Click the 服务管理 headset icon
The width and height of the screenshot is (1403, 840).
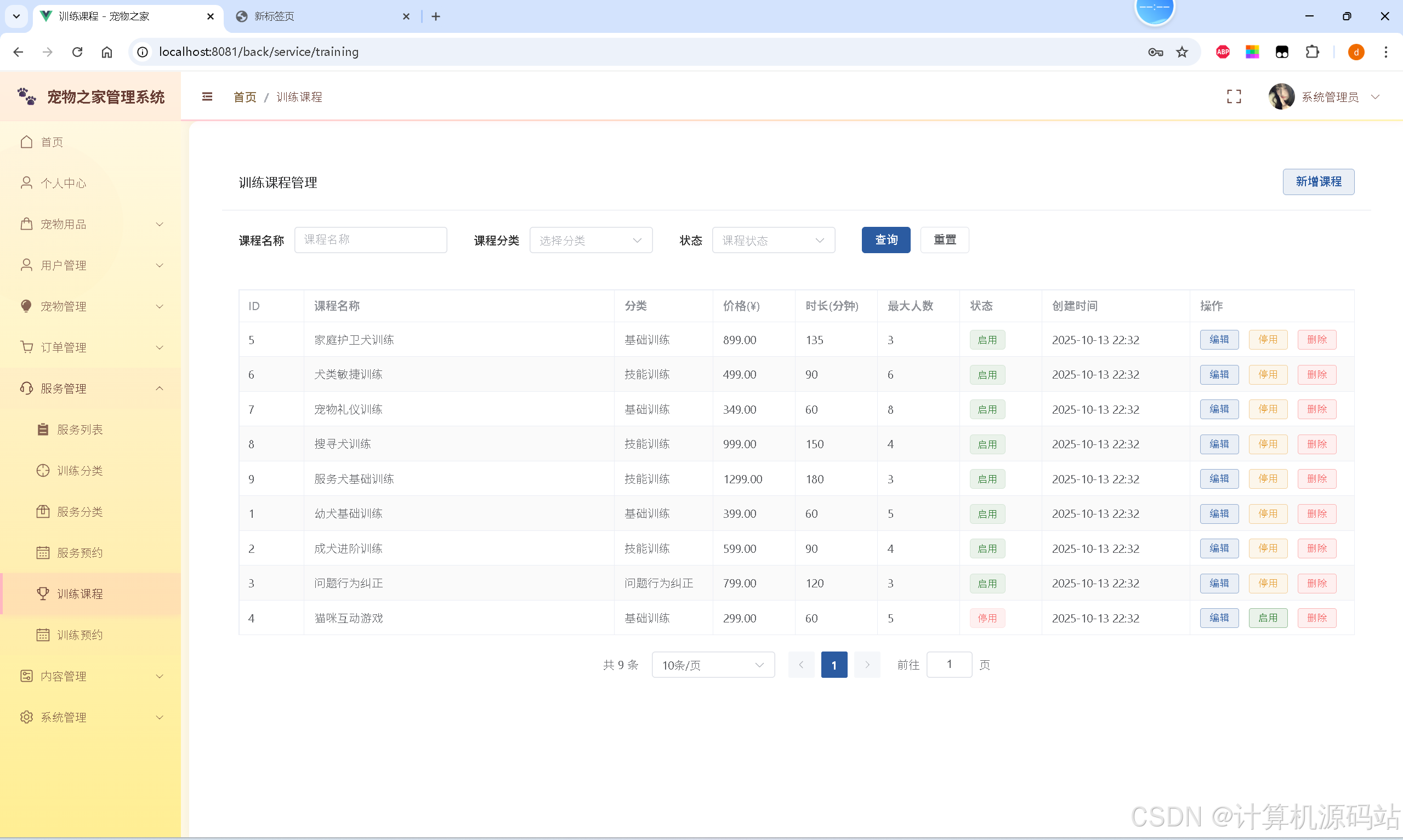[x=26, y=388]
